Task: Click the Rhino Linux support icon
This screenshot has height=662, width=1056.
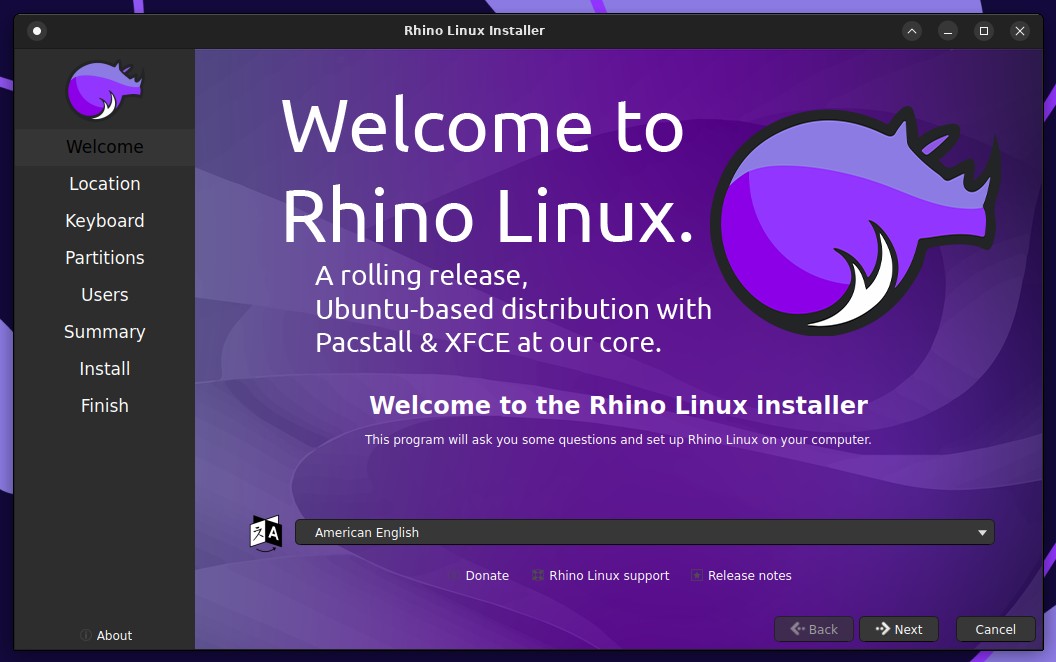Action: (537, 575)
